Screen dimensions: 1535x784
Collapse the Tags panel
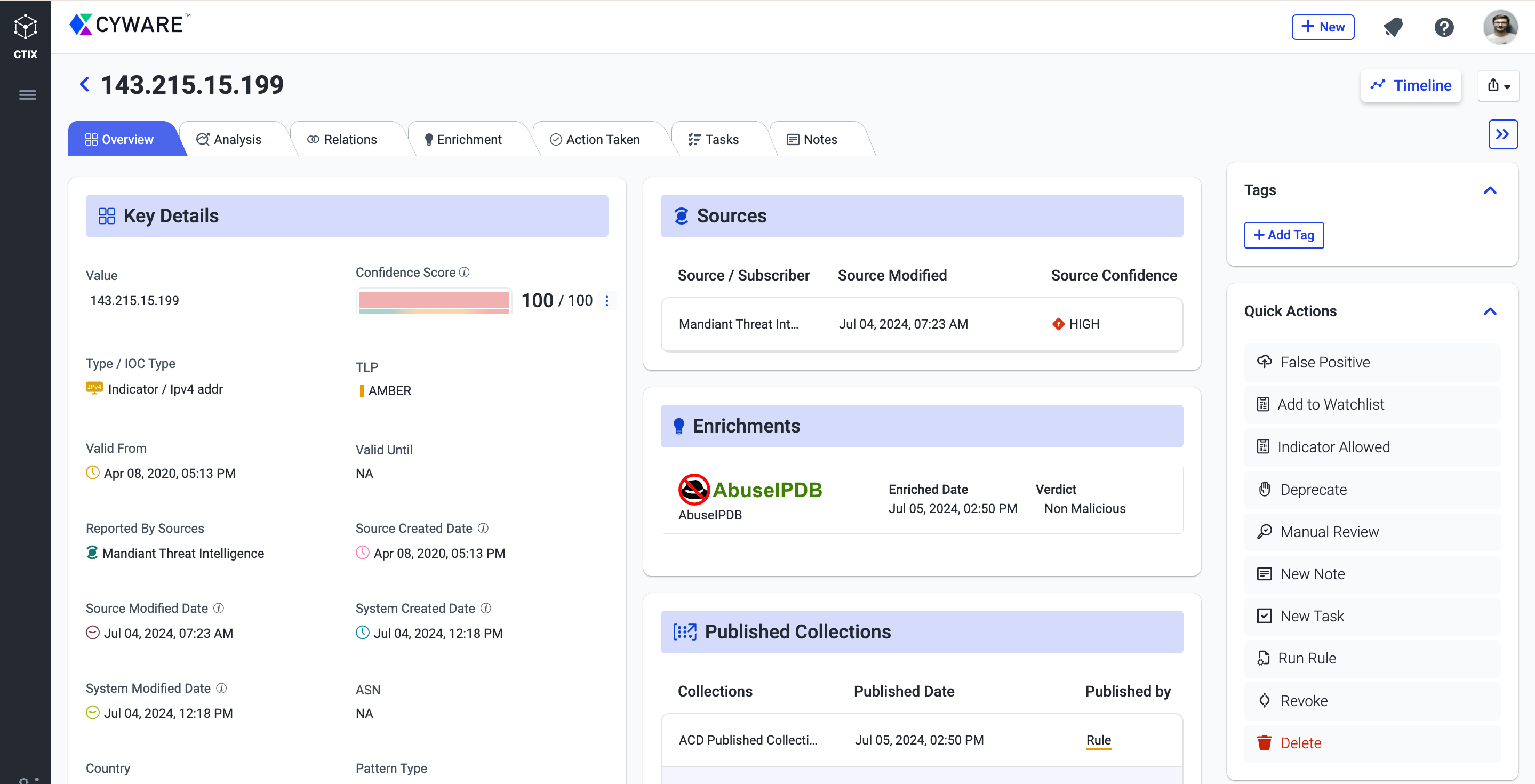pos(1490,190)
